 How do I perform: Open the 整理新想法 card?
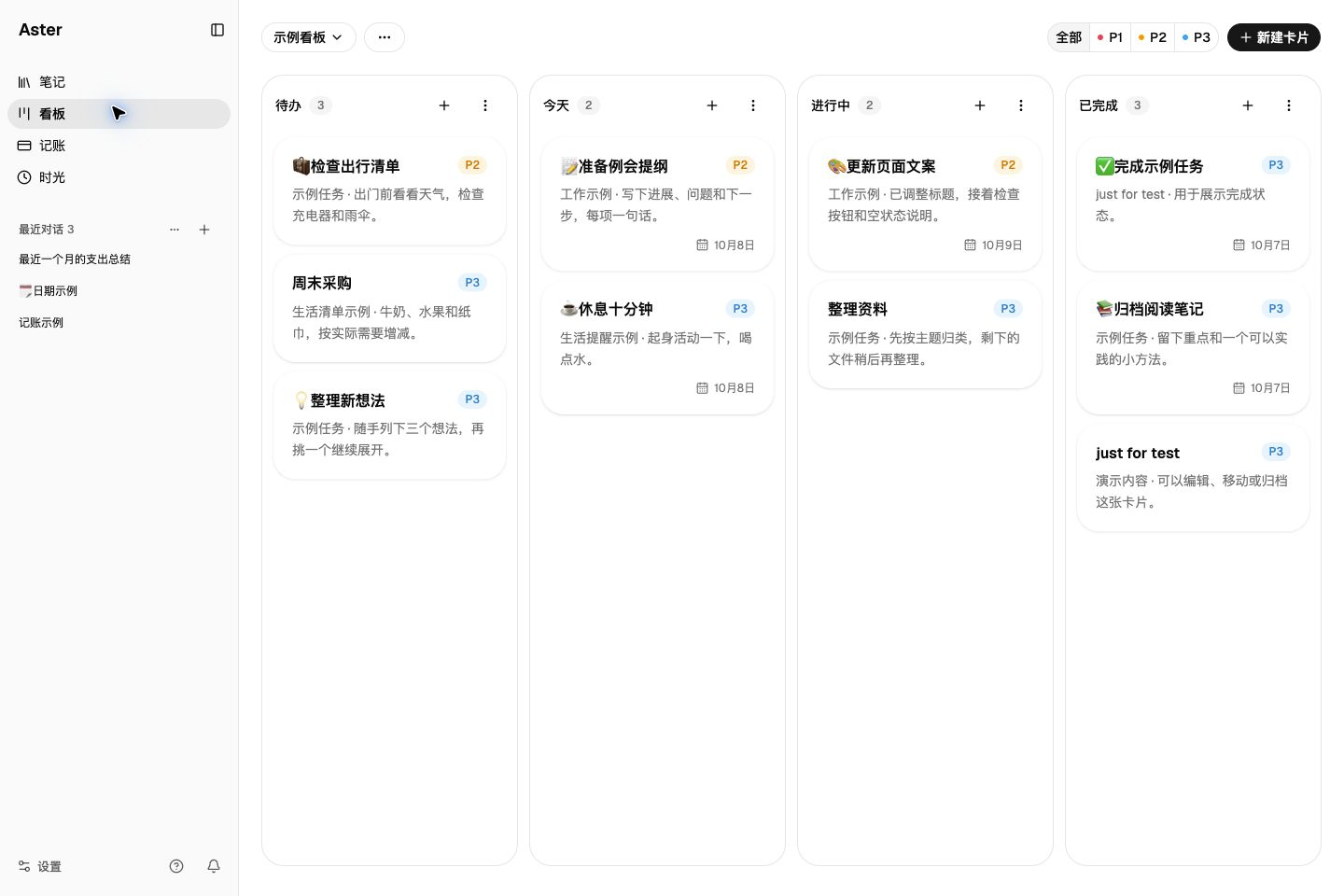389,426
